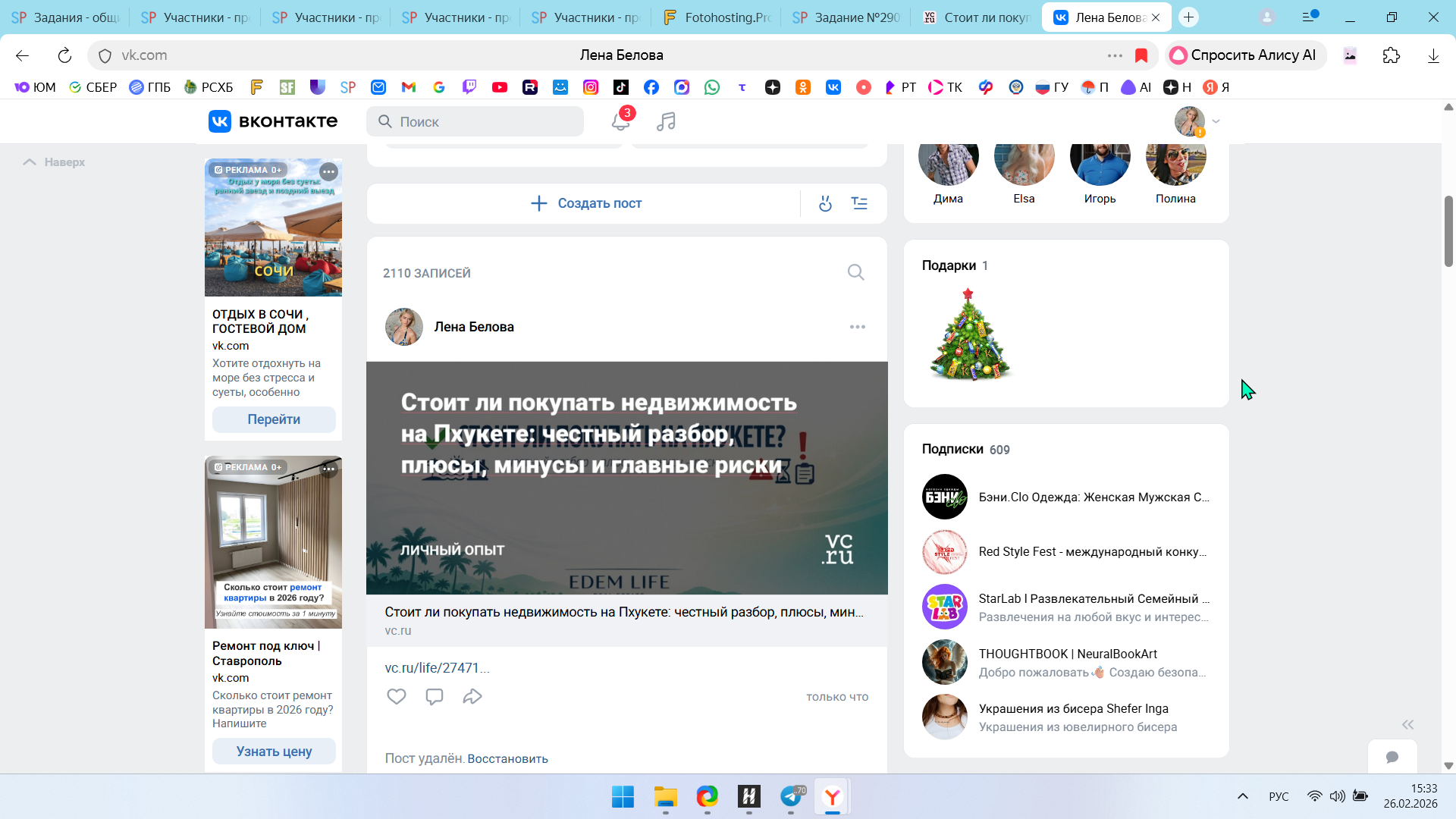
Task: Open the VK music player icon
Action: [666, 121]
